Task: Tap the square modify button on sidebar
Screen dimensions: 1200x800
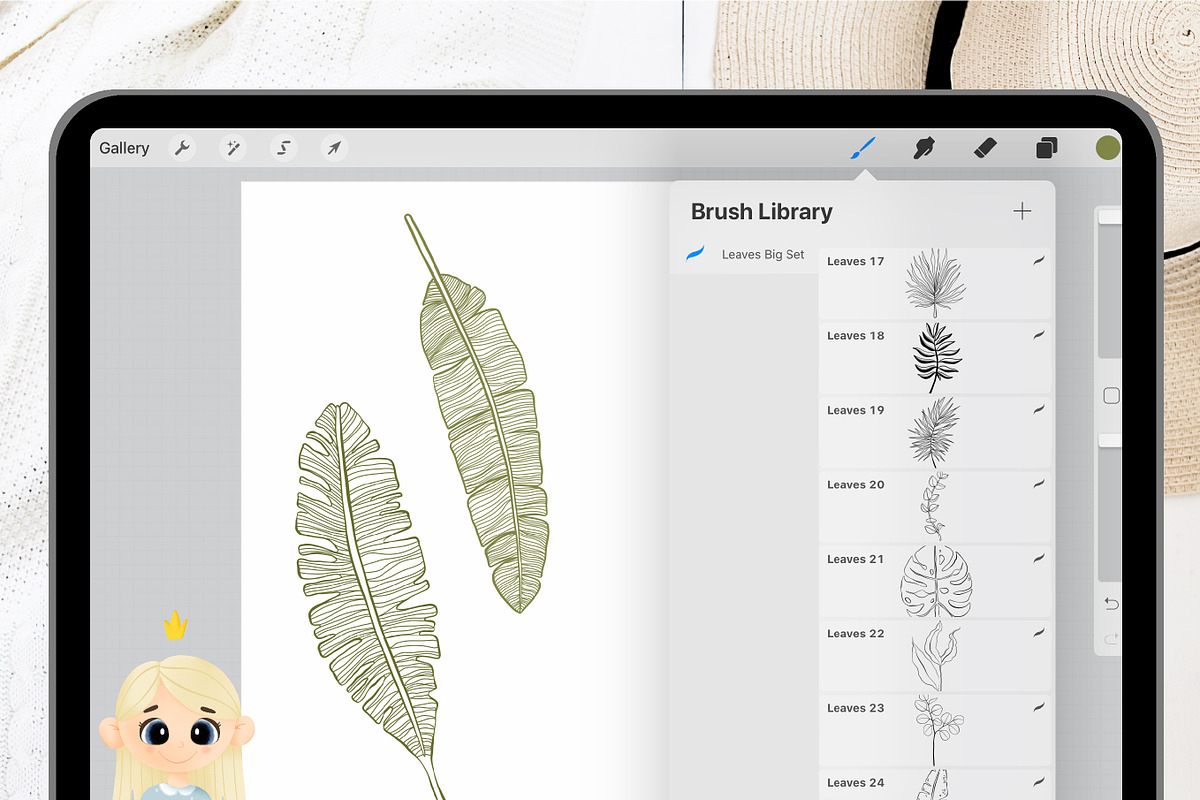Action: [x=1111, y=396]
